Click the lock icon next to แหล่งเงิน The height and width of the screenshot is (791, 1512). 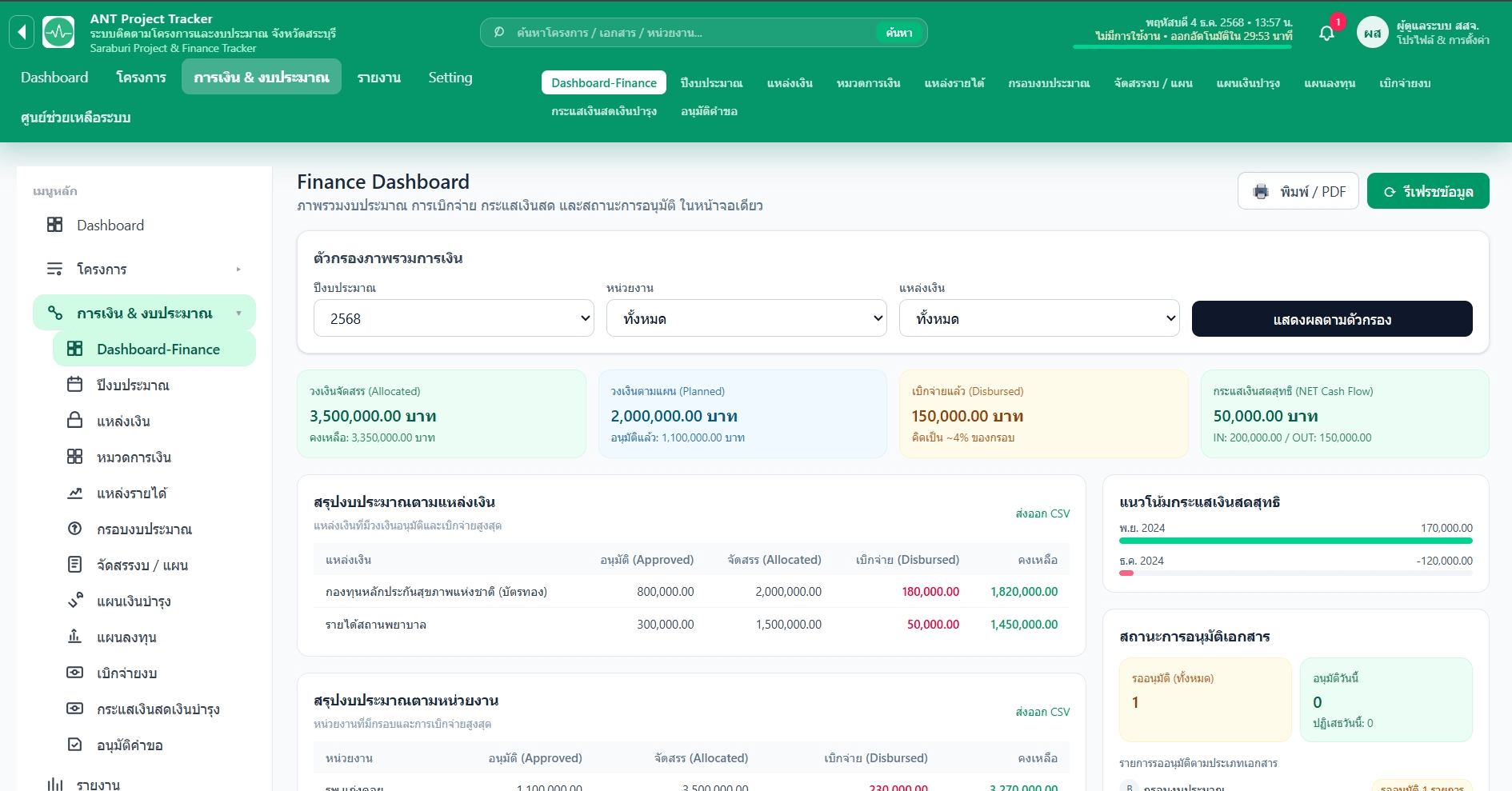point(74,421)
